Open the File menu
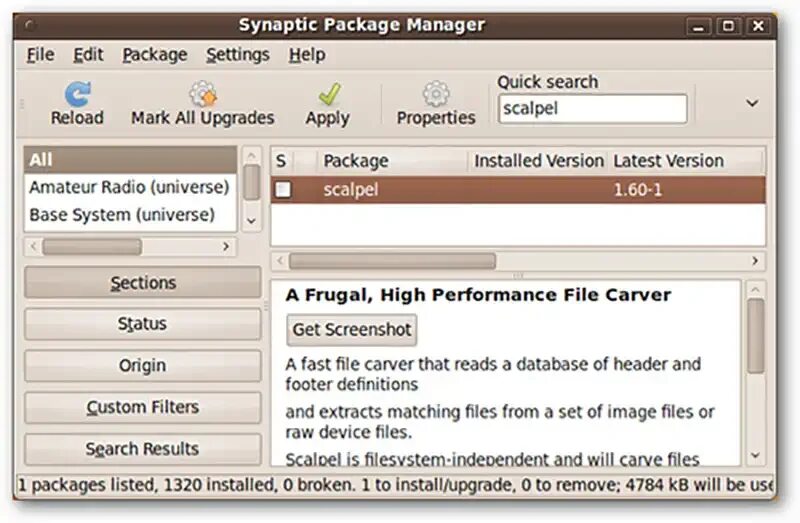 [x=40, y=55]
